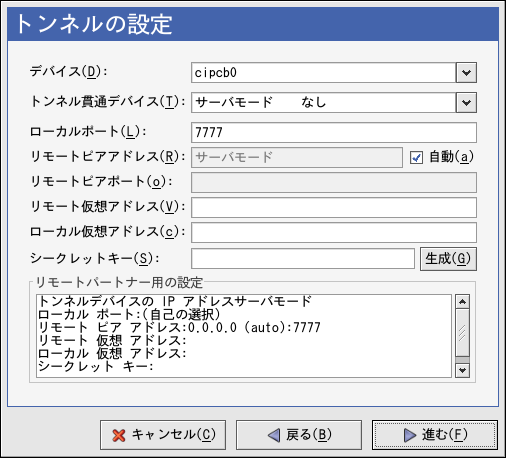Click the ローカルポート field containing 7777
The image size is (506, 458).
point(334,132)
